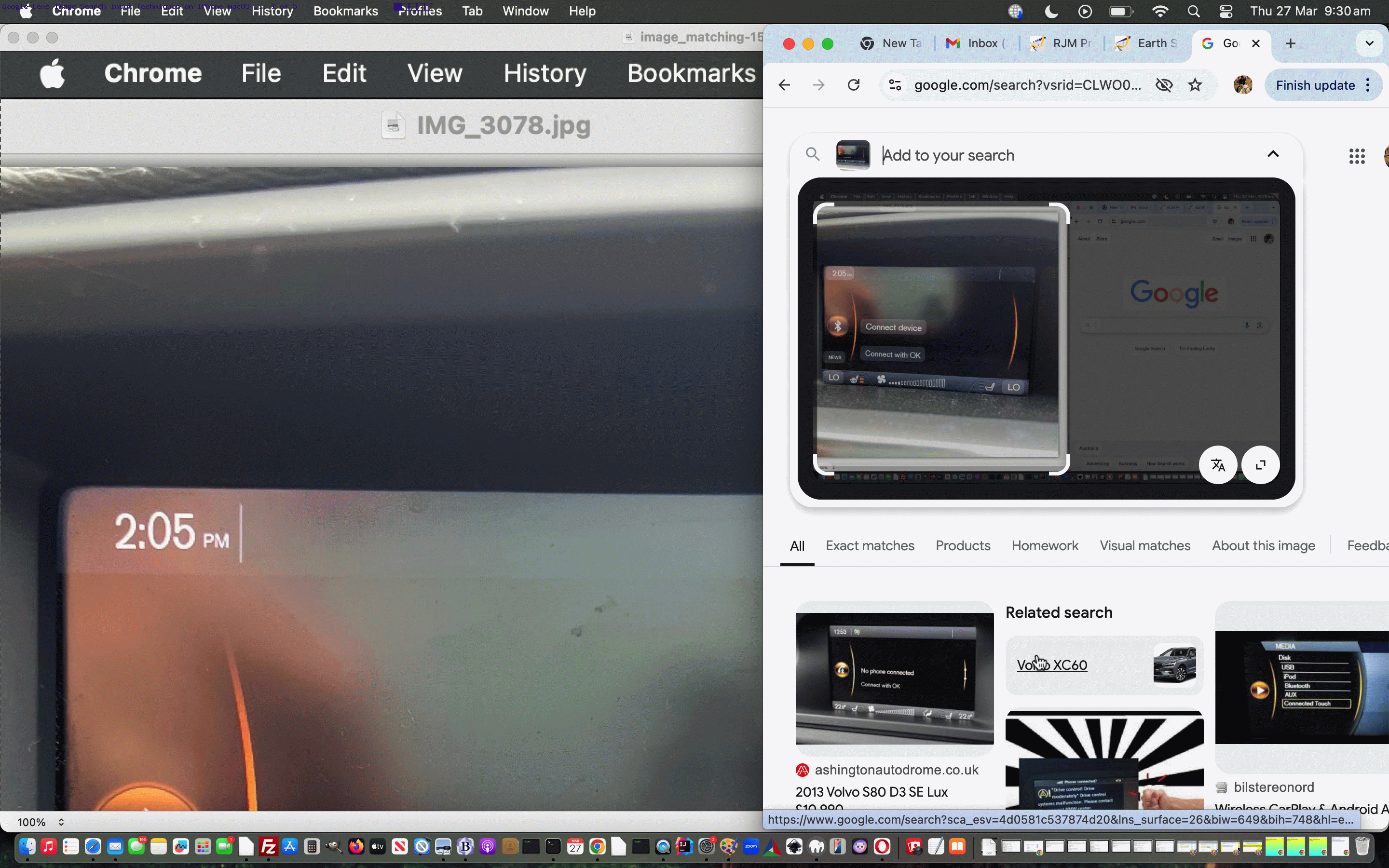This screenshot has height=868, width=1389.
Task: Click the uploaded image thumbnail in search box
Action: click(853, 154)
